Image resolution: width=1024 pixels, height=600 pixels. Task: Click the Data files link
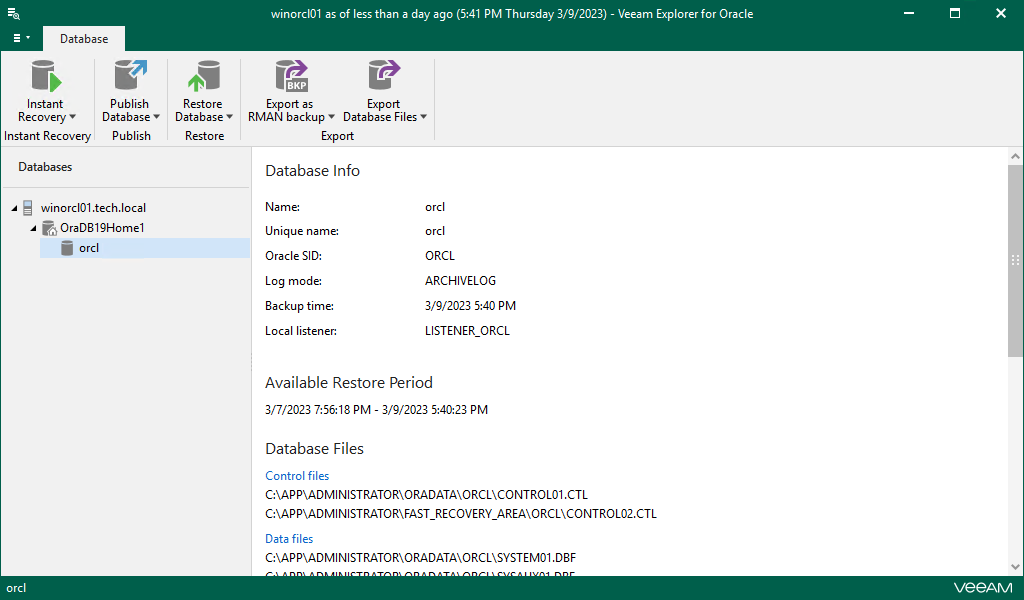[289, 539]
